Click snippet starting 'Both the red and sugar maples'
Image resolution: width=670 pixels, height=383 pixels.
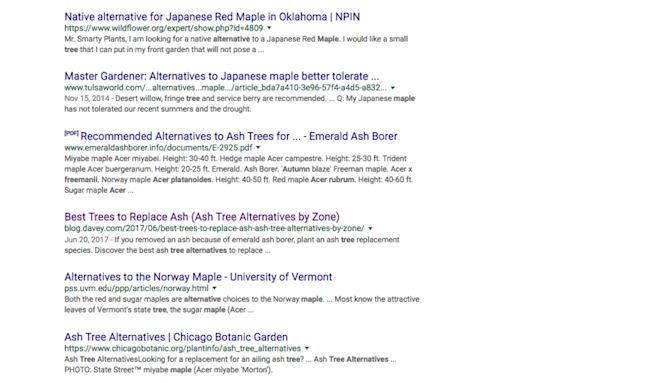coord(242,304)
